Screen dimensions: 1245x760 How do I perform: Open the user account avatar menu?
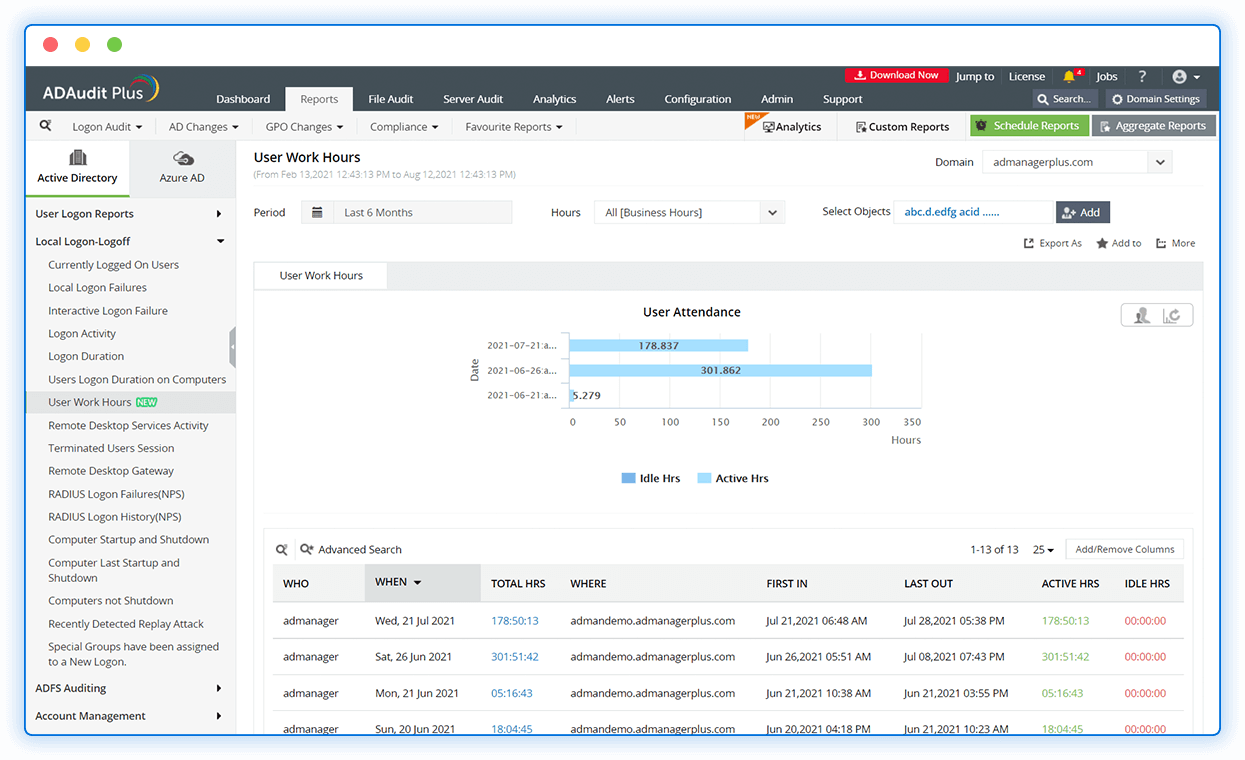[x=1186, y=76]
